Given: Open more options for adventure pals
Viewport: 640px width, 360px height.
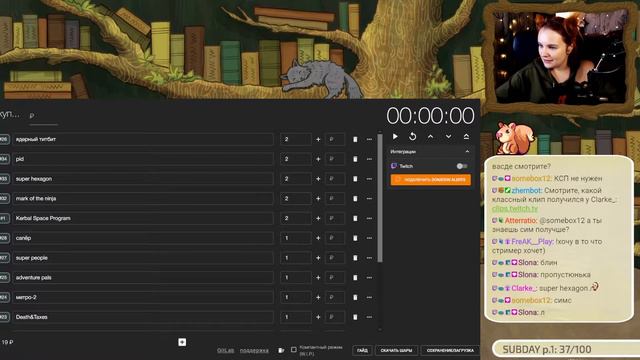Looking at the screenshot, I should tap(369, 278).
